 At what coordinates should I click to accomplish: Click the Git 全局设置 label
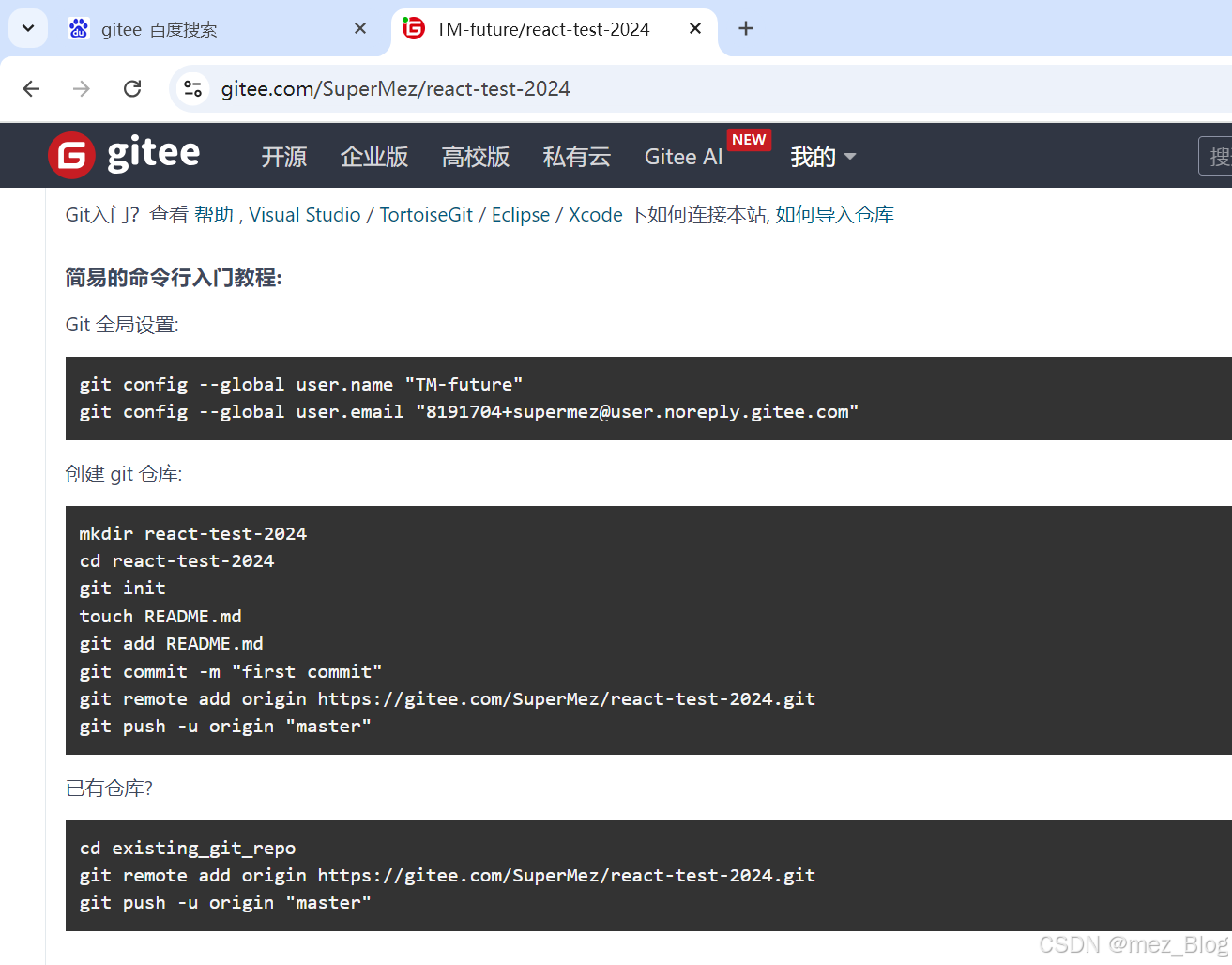(x=122, y=325)
